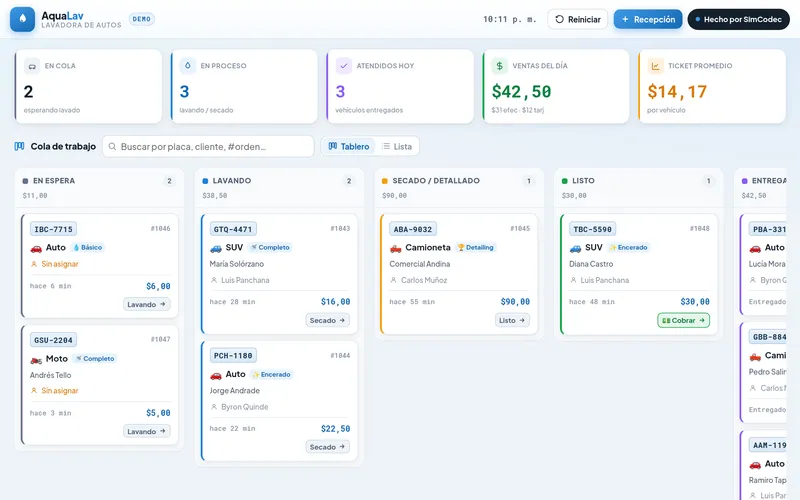
Task: Click the EN ESPERA column header
Action: [54, 181]
